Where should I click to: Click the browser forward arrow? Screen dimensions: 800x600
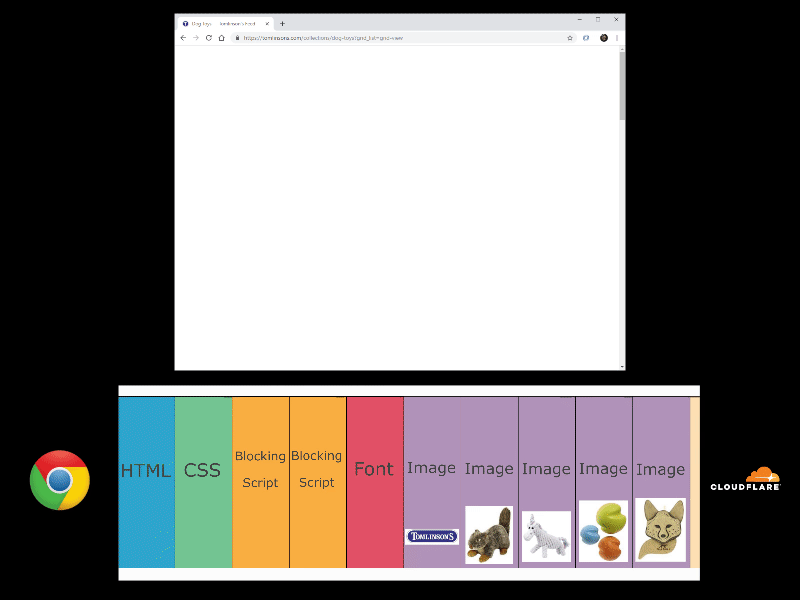click(x=196, y=38)
